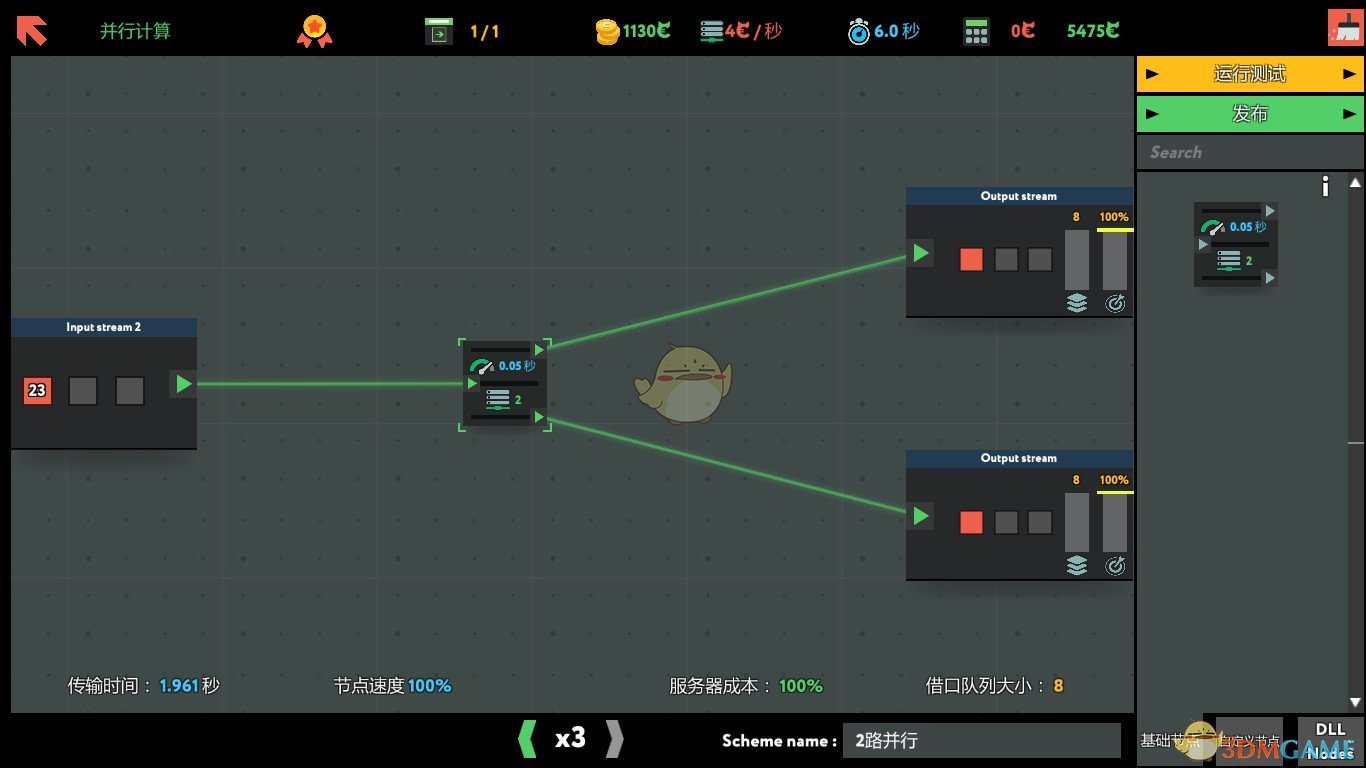Viewport: 1366px width, 768px height.
Task: Click the x3 multiplier text
Action: [x=570, y=739]
